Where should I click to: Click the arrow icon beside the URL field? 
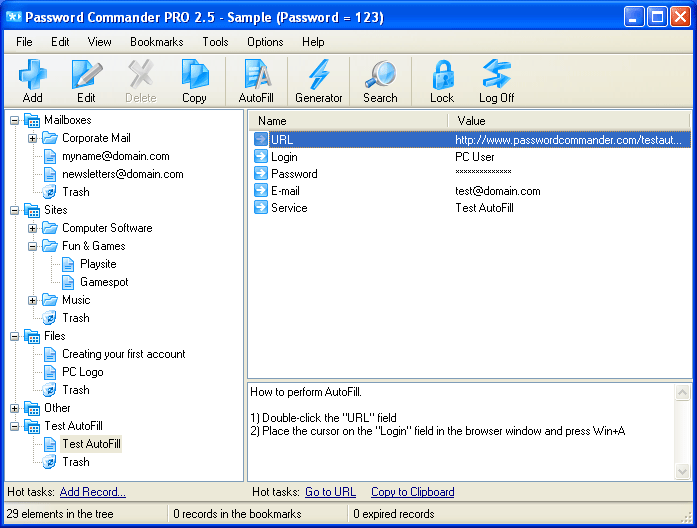tap(261, 139)
